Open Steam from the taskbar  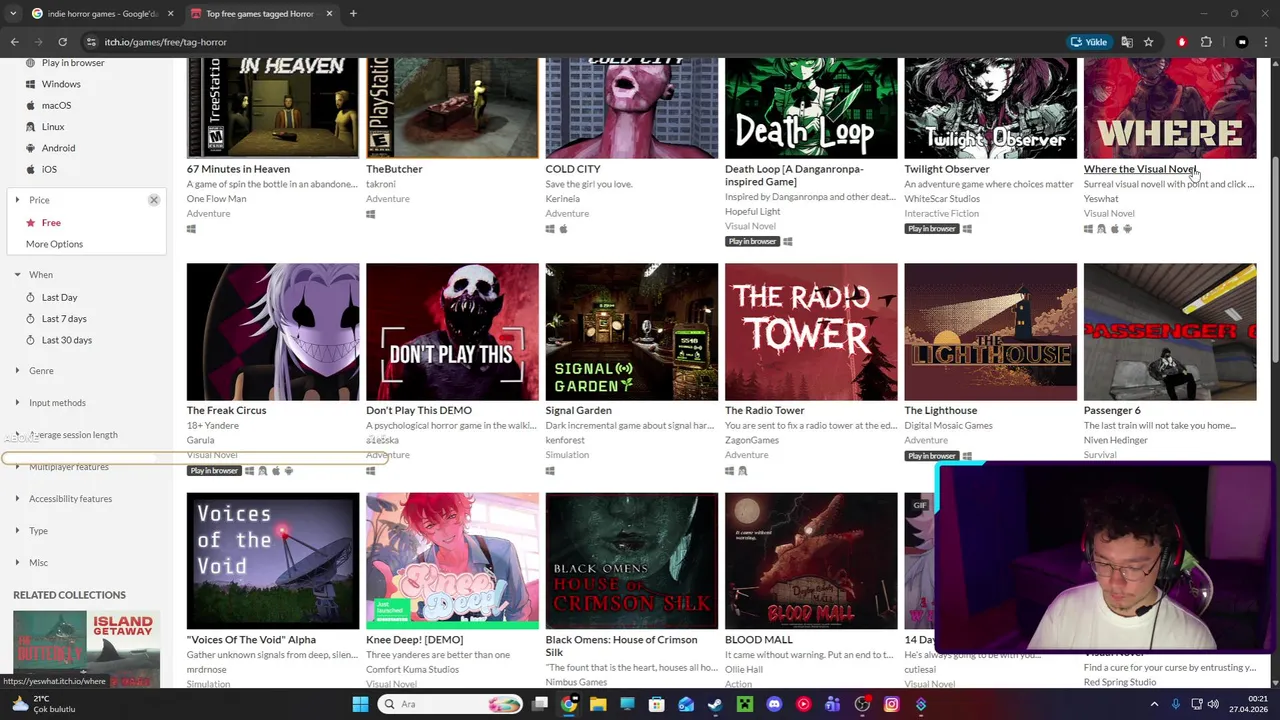point(715,704)
